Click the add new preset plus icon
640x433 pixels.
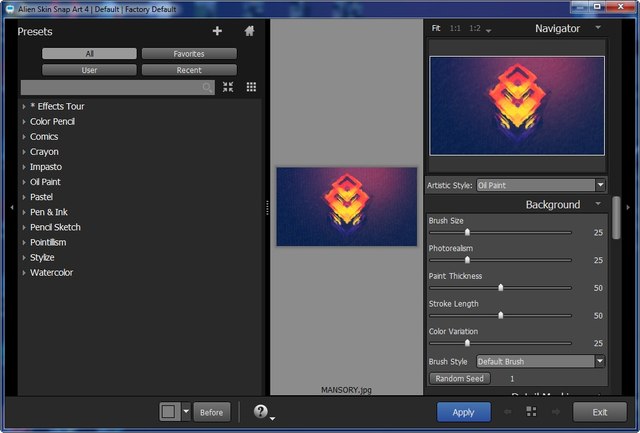pos(218,31)
